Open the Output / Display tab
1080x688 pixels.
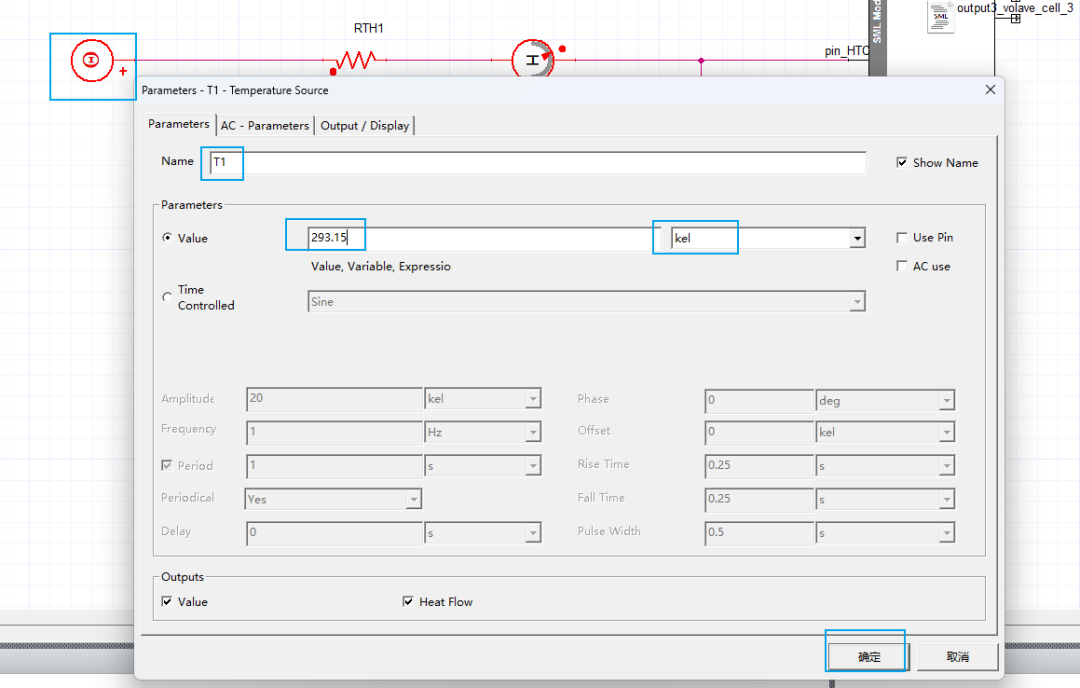tap(364, 126)
